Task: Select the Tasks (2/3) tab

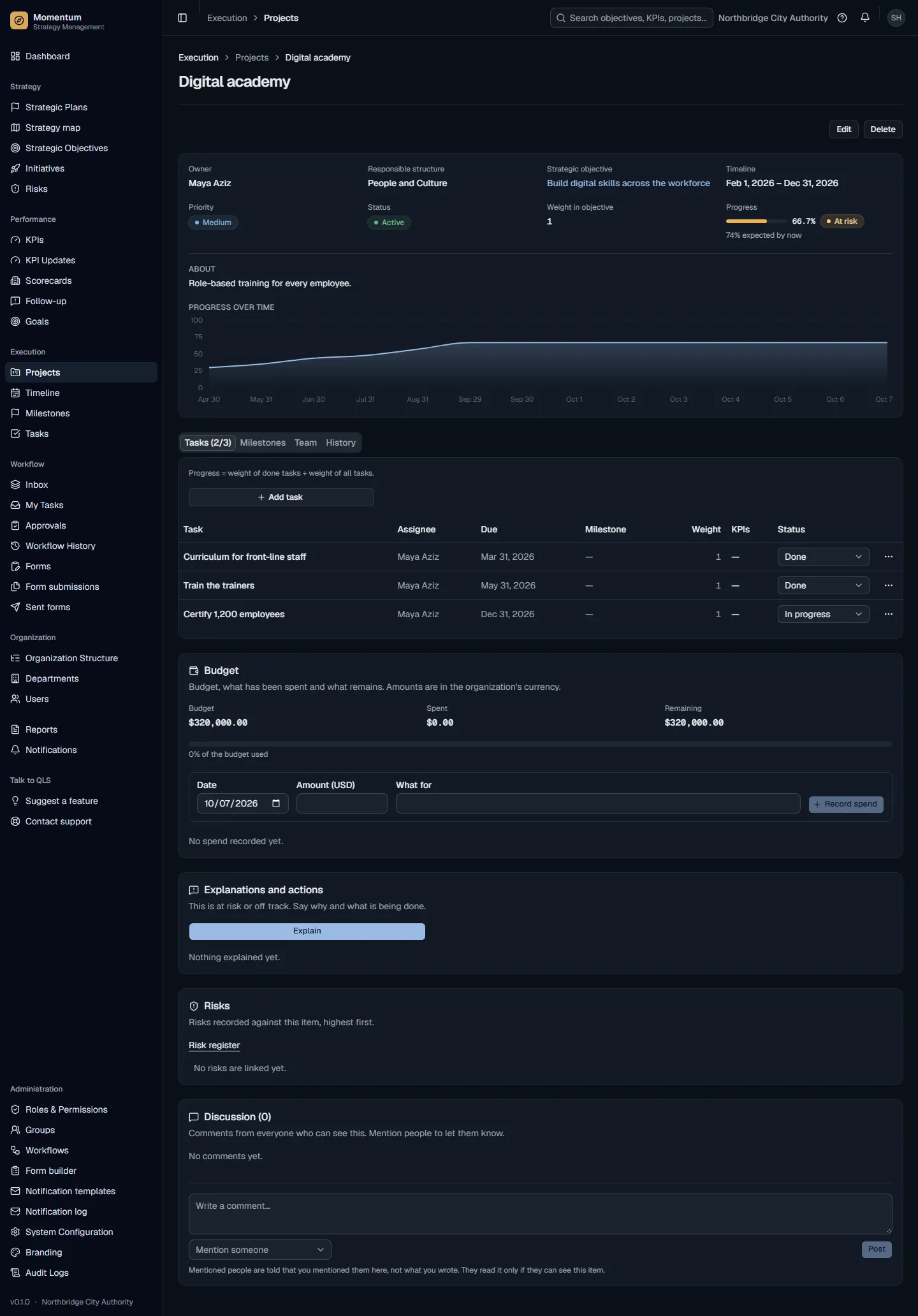Action: click(208, 442)
